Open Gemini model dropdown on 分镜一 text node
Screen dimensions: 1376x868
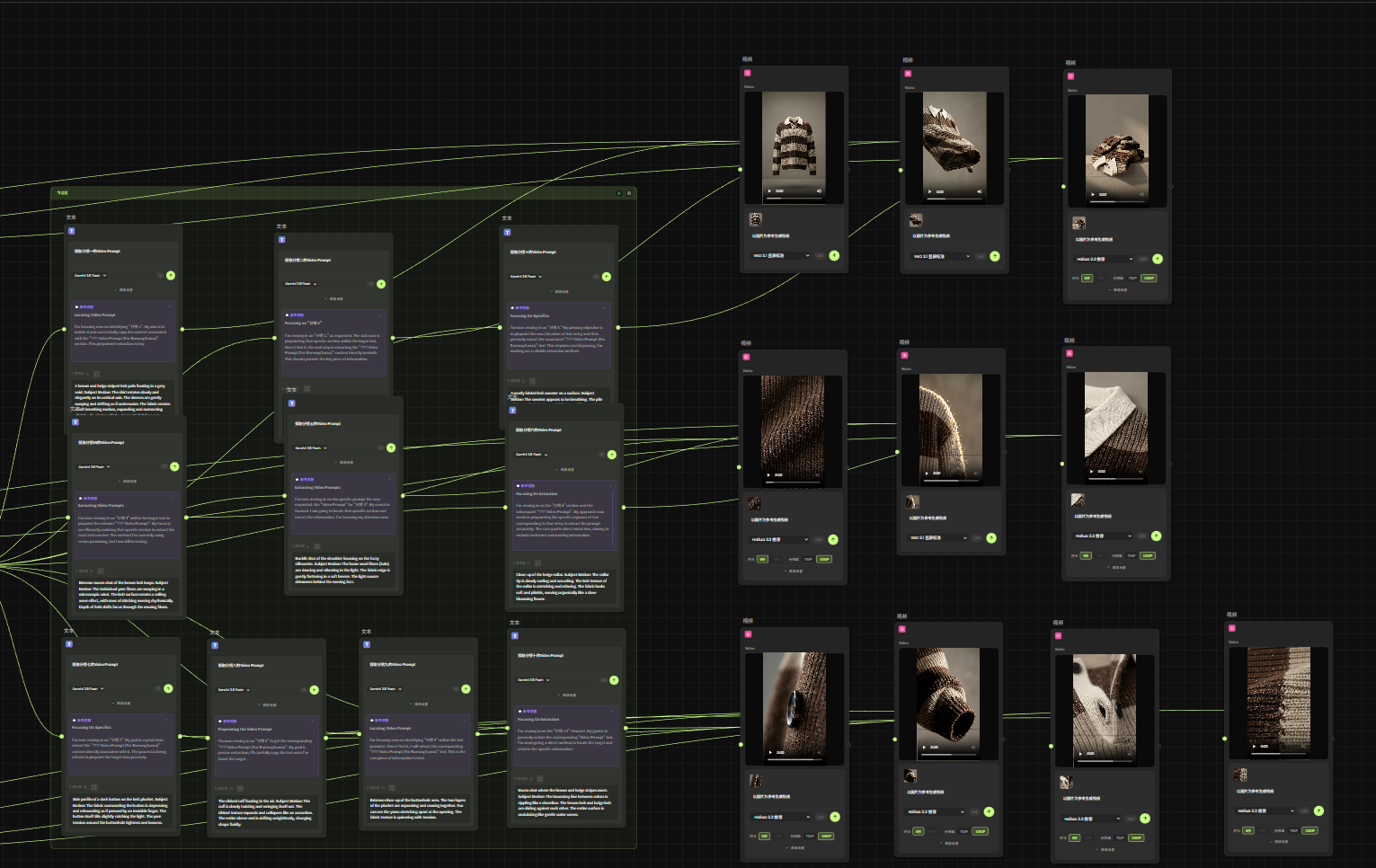(x=90, y=276)
